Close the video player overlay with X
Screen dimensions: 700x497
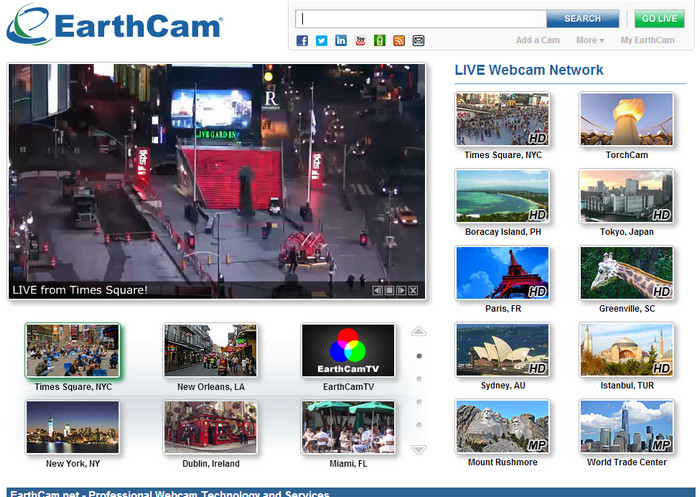pos(413,290)
